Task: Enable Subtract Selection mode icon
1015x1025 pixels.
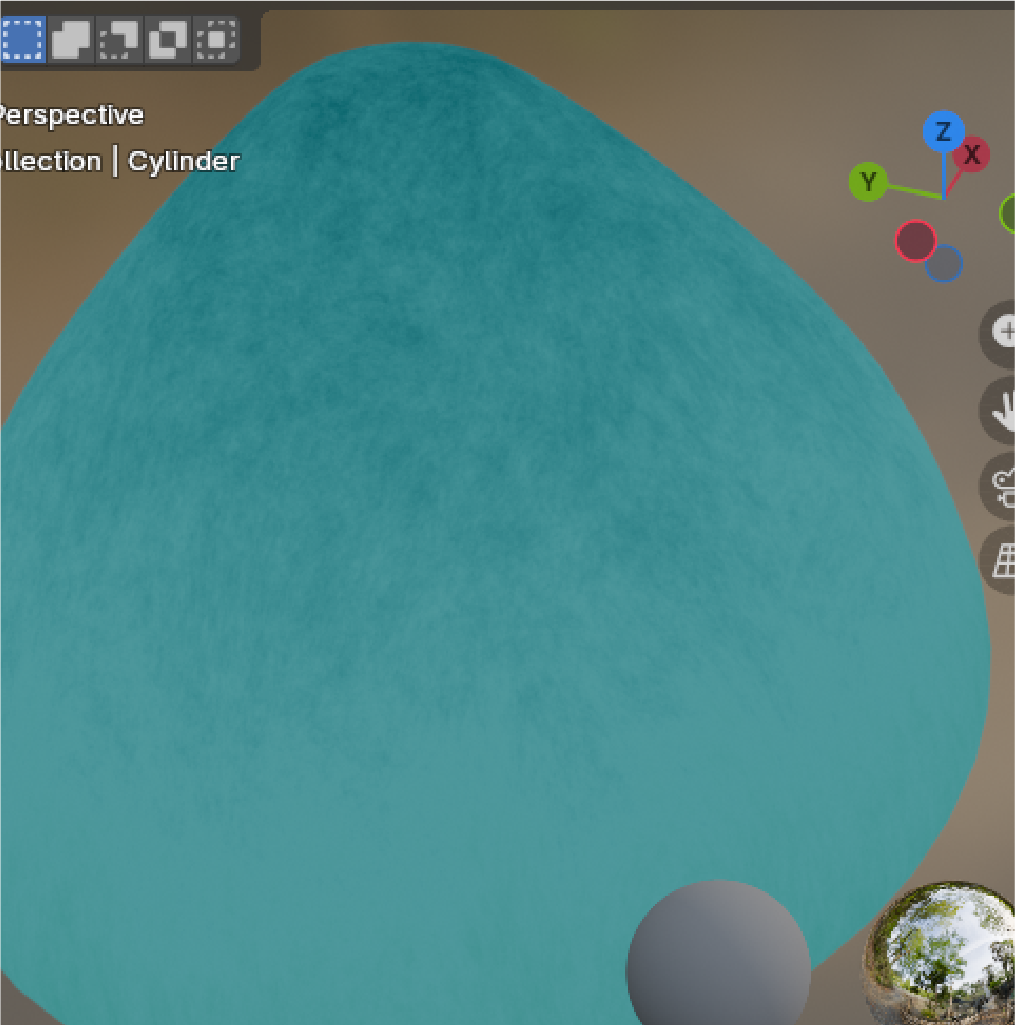Action: click(120, 39)
